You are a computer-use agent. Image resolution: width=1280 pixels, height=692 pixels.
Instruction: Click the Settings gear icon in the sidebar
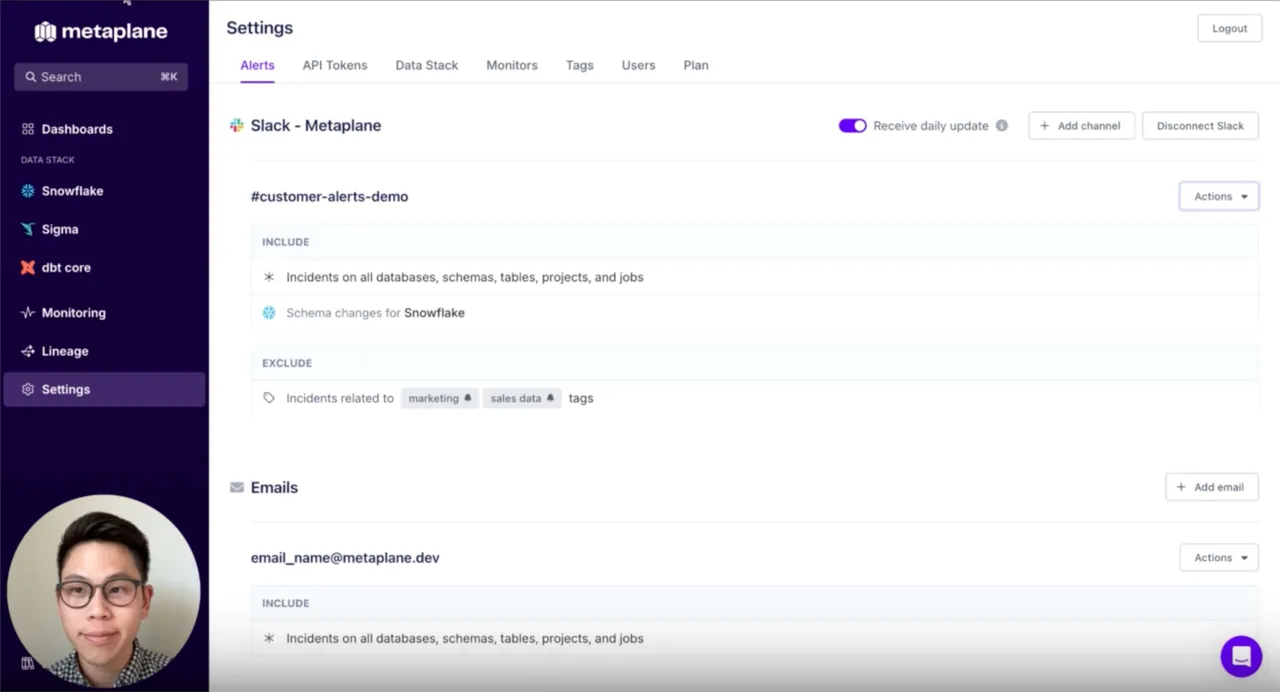click(28, 389)
